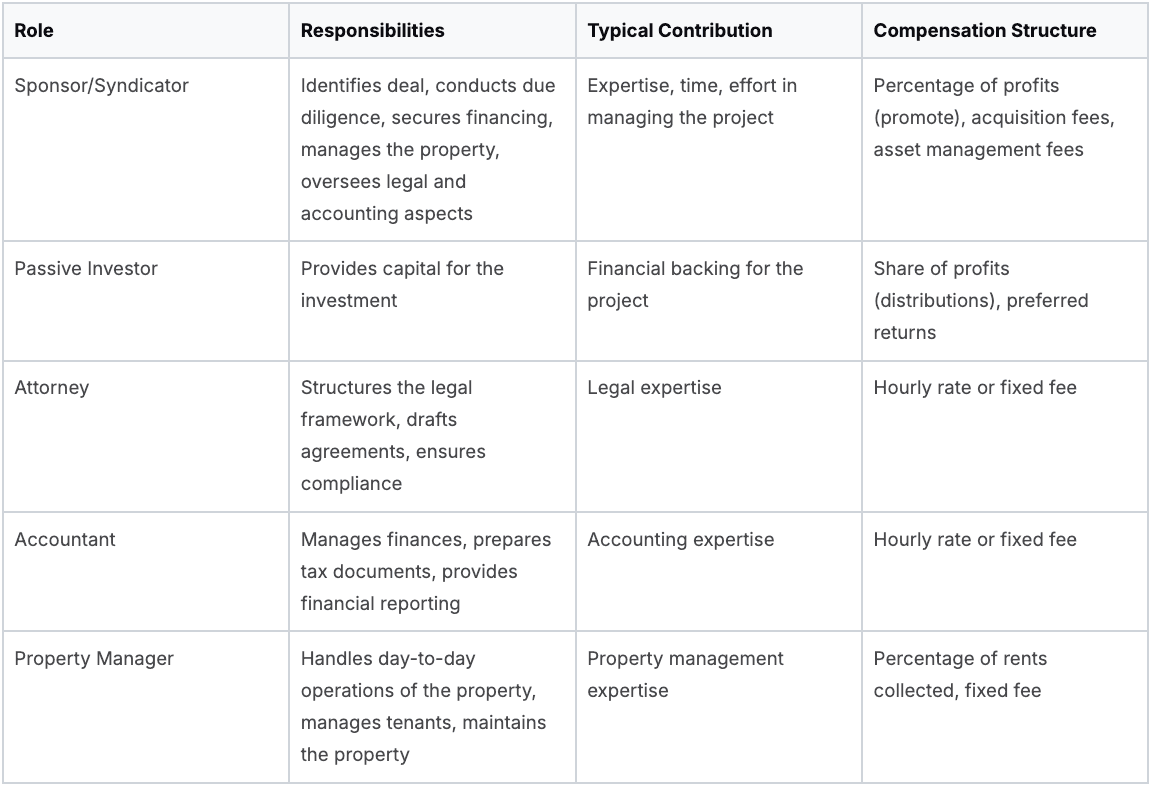Click the Role column header
Screen dimensions: 1152x786
(x=34, y=30)
